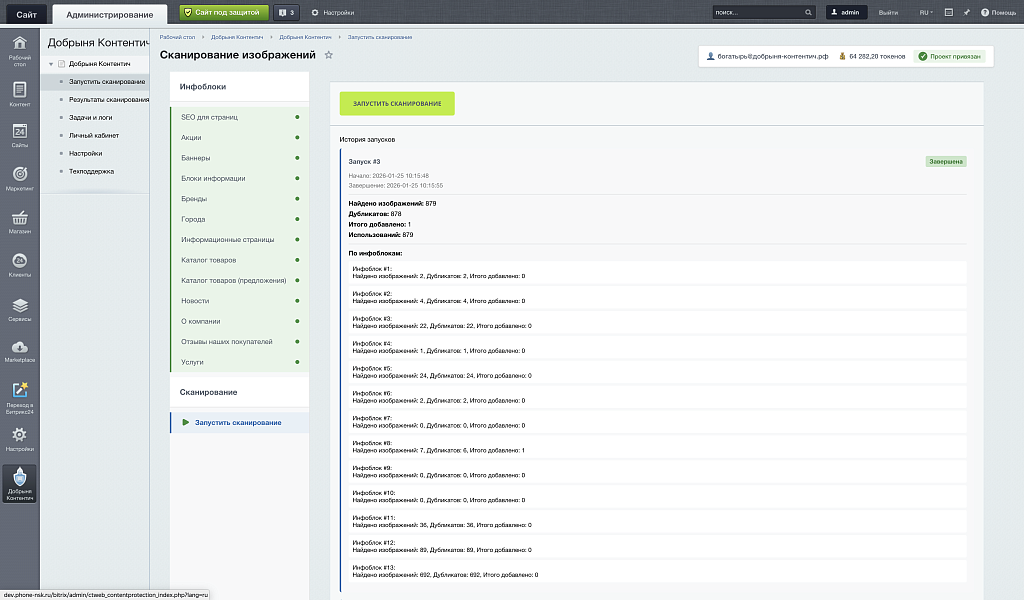Add page to favorites with star icon
The height and width of the screenshot is (600, 1024).
pyautogui.click(x=328, y=55)
